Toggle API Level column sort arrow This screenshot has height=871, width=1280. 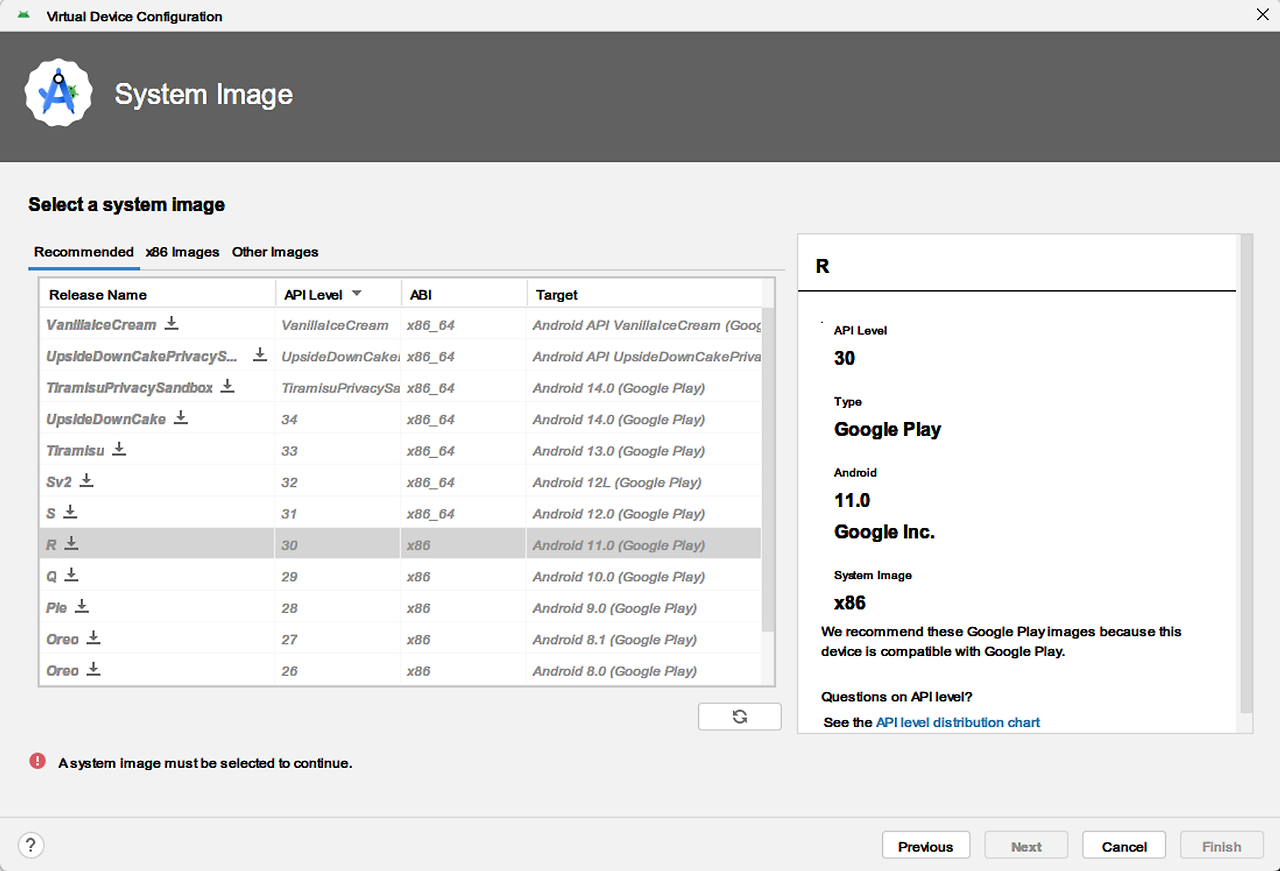356,294
